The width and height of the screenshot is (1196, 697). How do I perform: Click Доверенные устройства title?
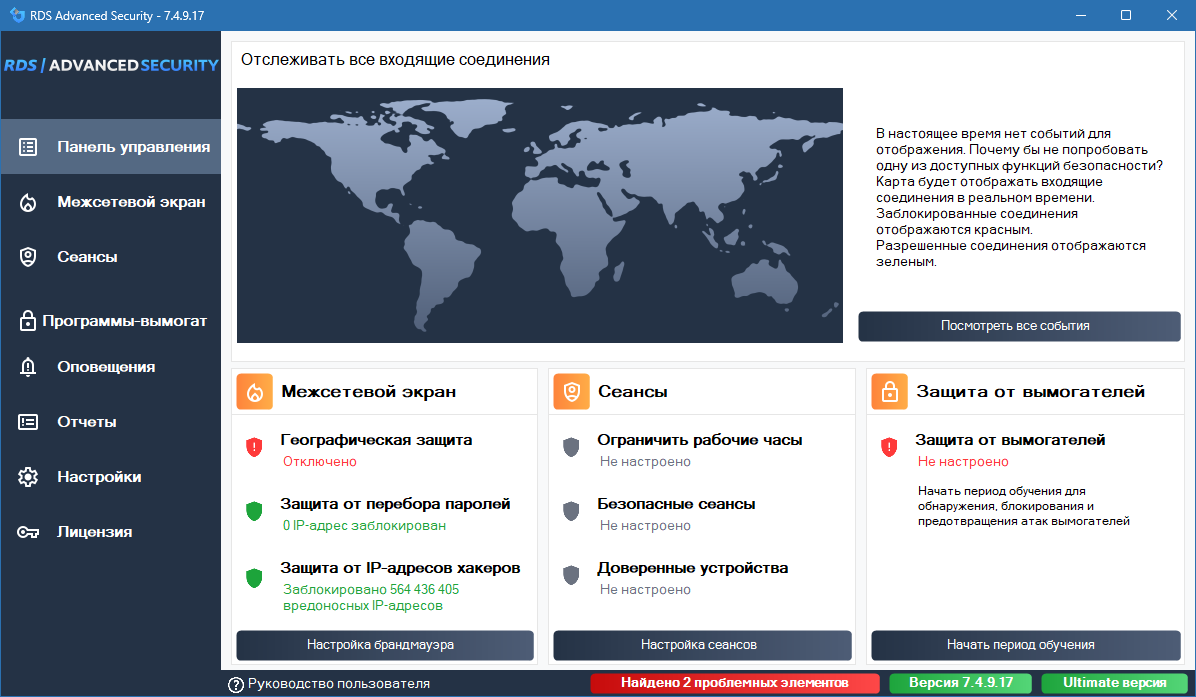click(x=693, y=568)
